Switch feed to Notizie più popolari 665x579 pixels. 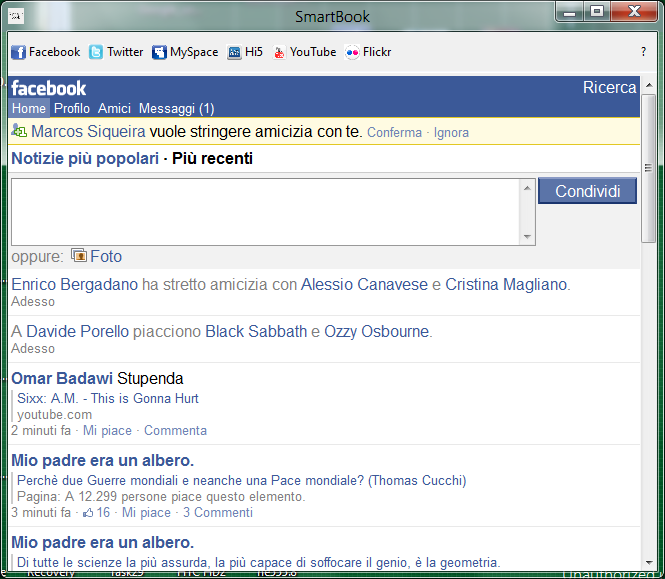85,158
